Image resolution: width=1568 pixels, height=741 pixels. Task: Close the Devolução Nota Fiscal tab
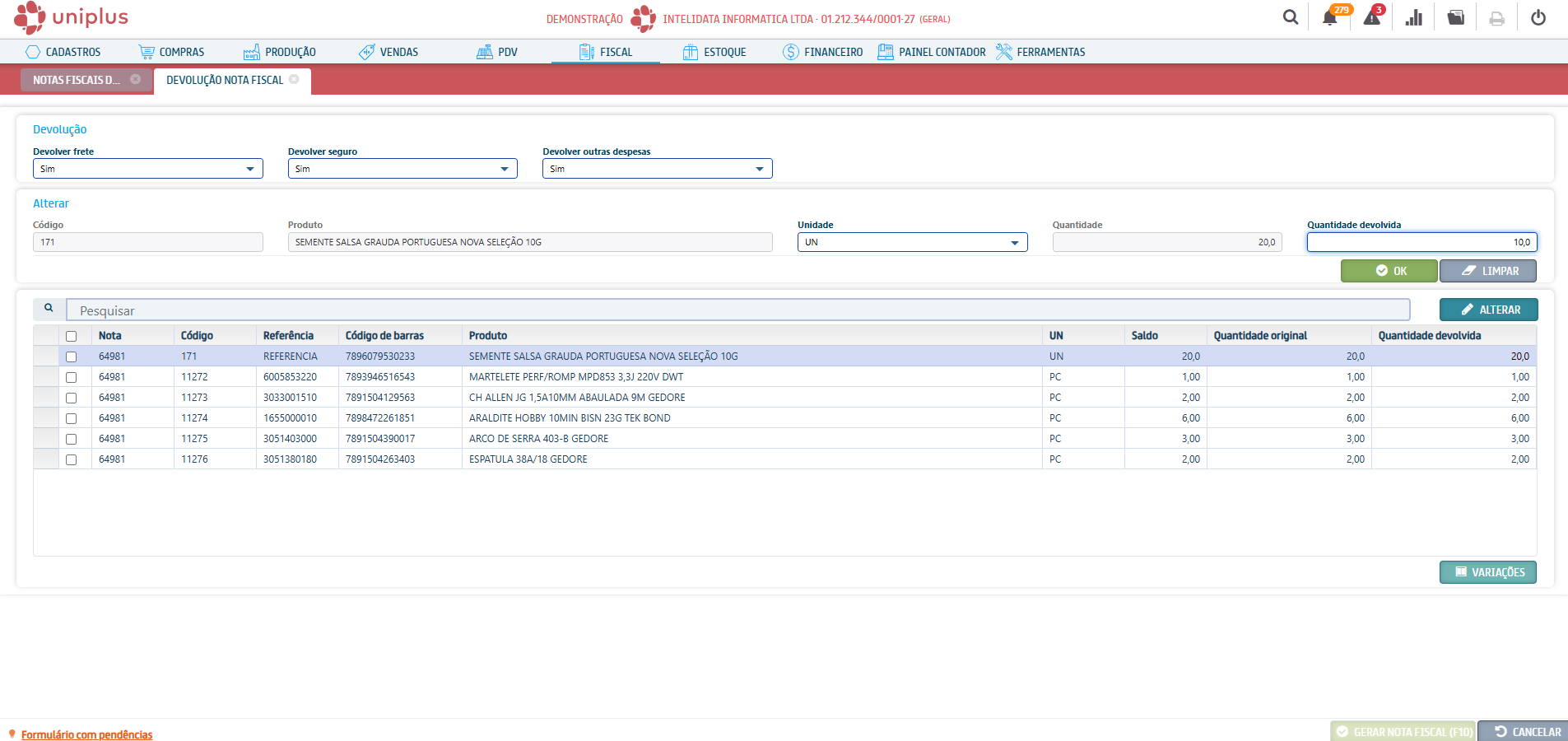294,79
